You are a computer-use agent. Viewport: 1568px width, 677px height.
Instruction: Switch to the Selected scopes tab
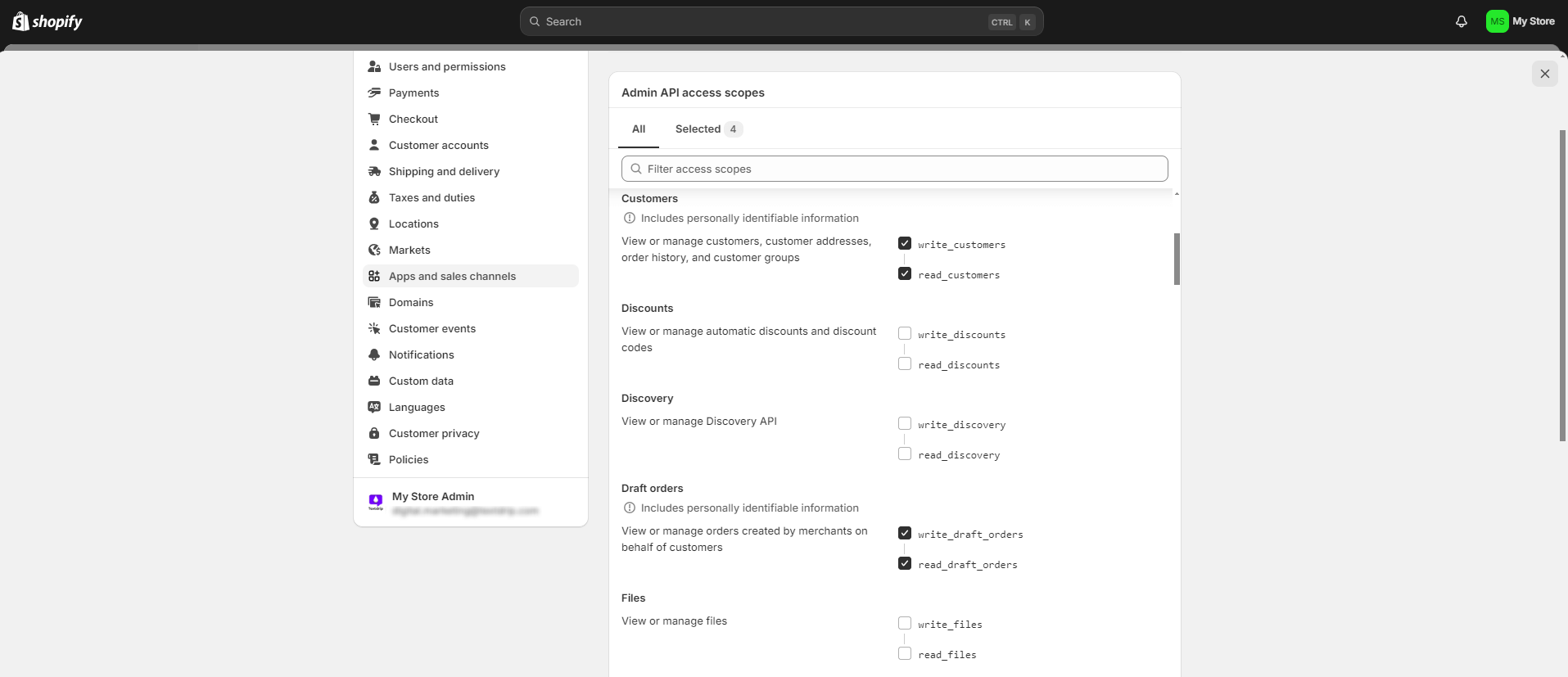(709, 129)
